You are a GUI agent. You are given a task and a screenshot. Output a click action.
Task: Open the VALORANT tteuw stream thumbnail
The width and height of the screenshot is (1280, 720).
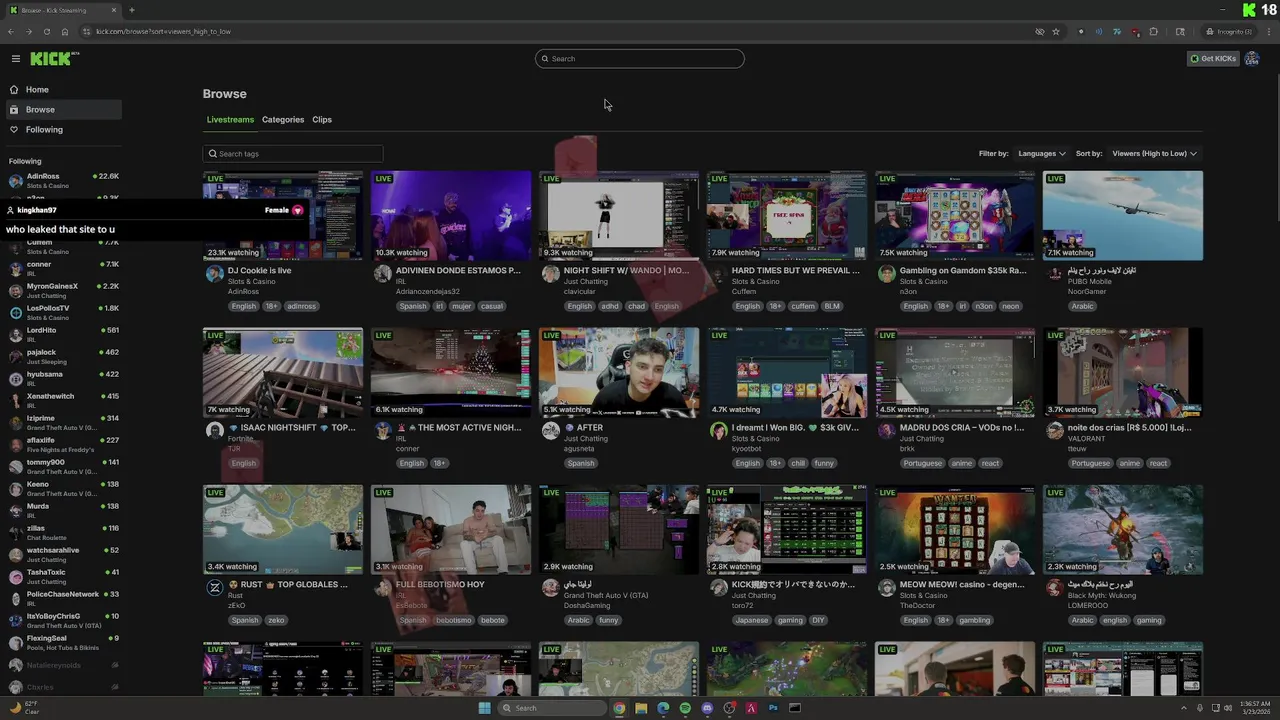(x=1123, y=373)
